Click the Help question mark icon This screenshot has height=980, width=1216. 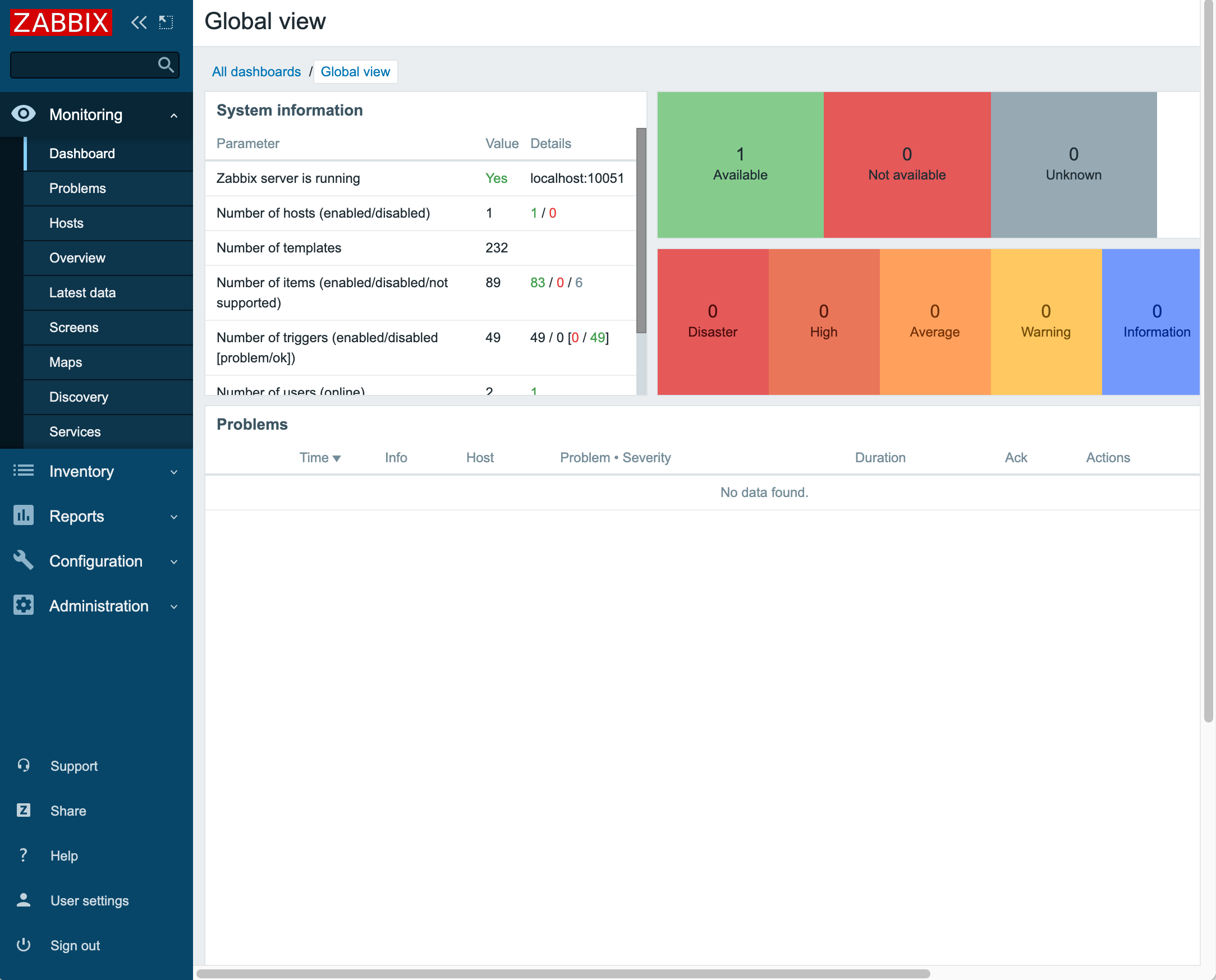[24, 855]
